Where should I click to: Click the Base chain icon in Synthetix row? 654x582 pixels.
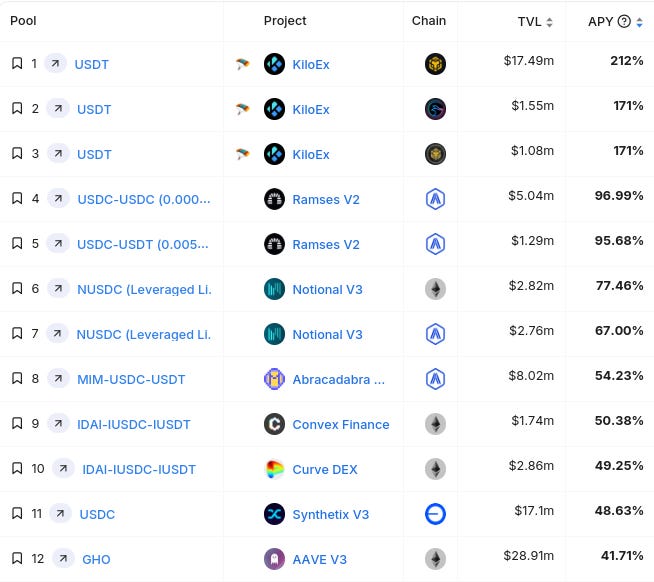435,514
